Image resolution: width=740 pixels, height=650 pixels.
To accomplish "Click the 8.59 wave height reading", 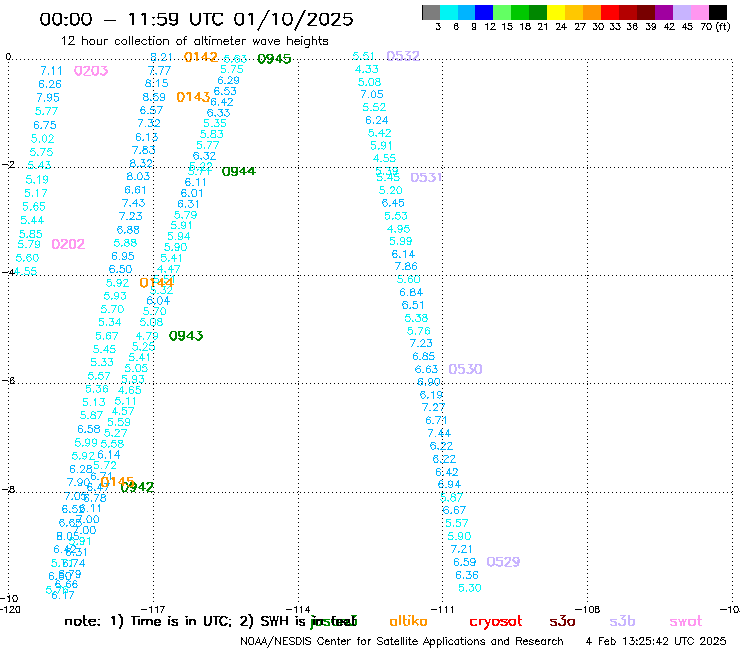I will coord(154,97).
